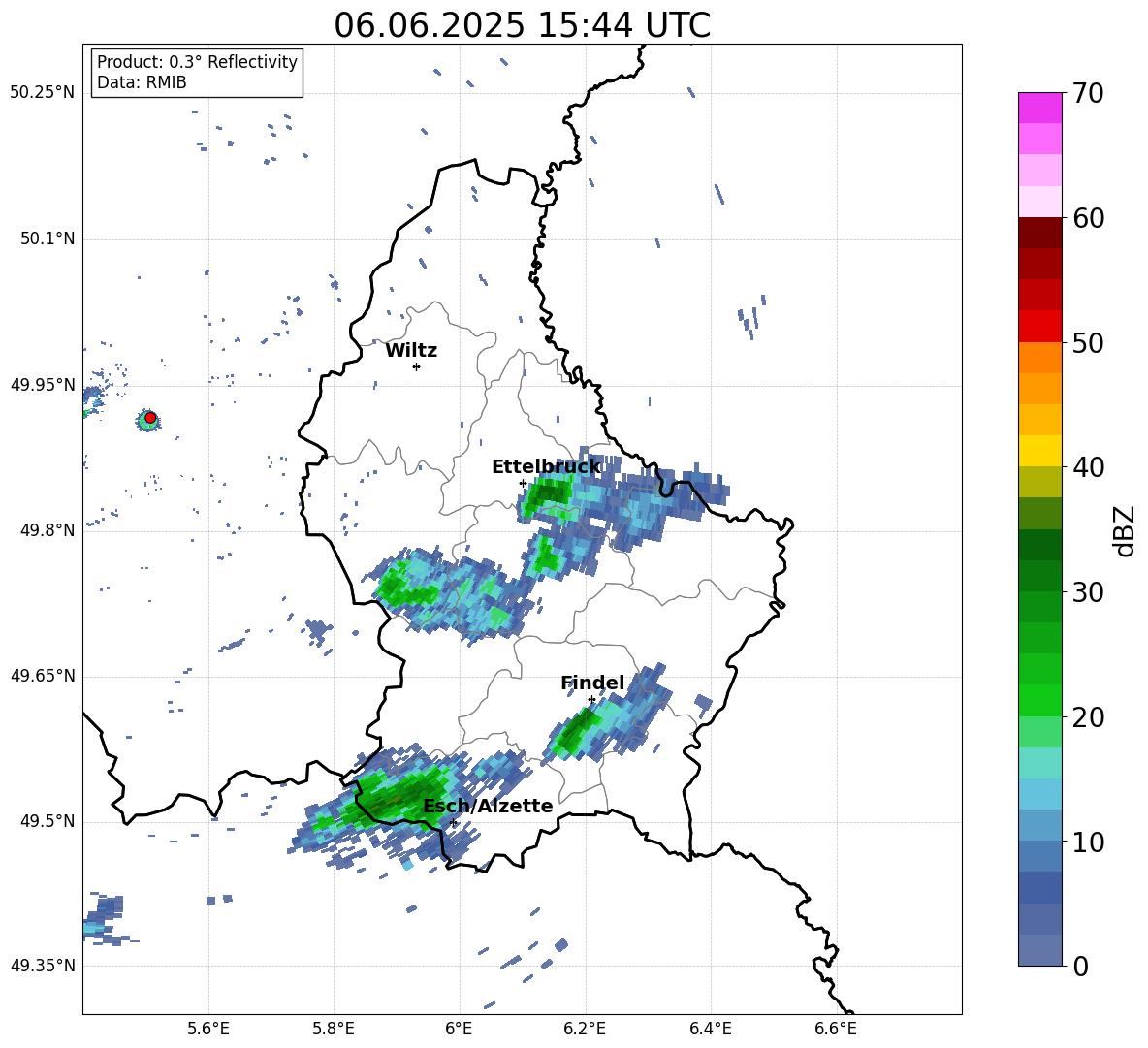Pick the yellow 40 dBZ colorbar swatch
Viewport: 1148px width, 1048px height.
(x=1039, y=451)
